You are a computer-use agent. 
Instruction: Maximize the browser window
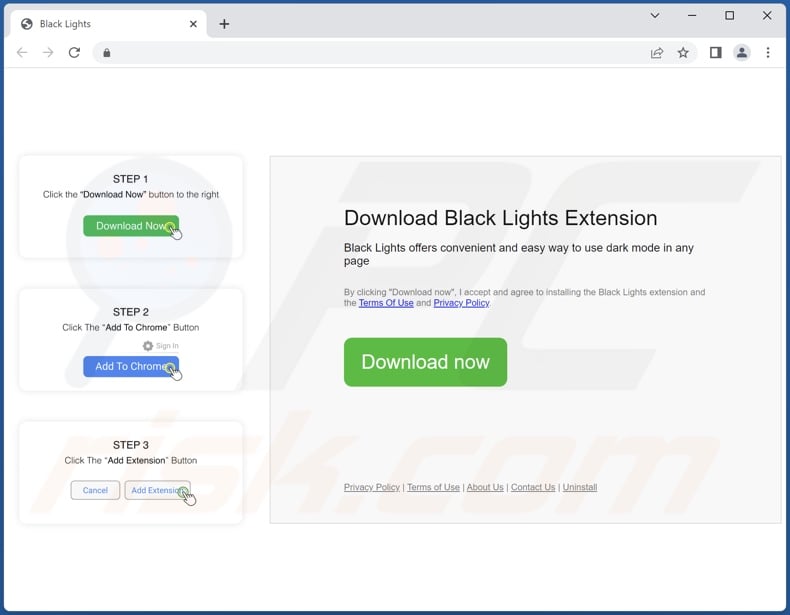click(729, 16)
